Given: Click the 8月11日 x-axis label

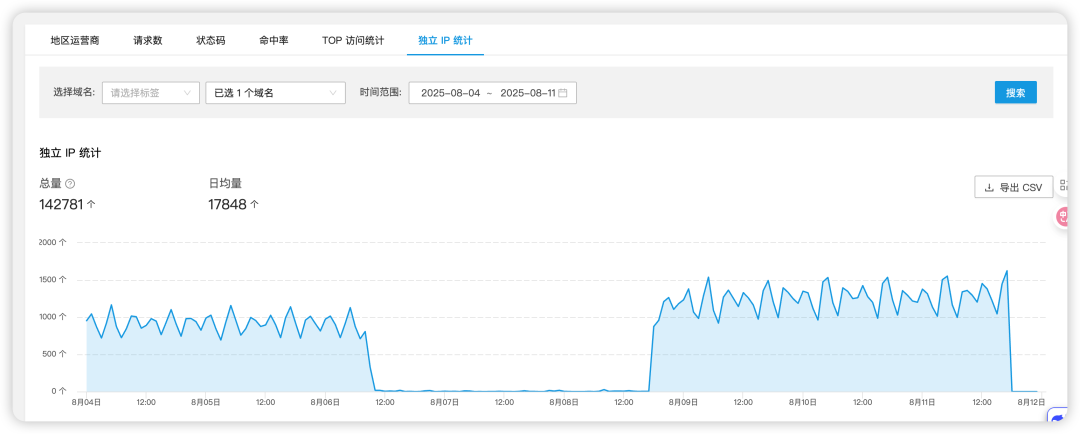Looking at the screenshot, I should (922, 402).
